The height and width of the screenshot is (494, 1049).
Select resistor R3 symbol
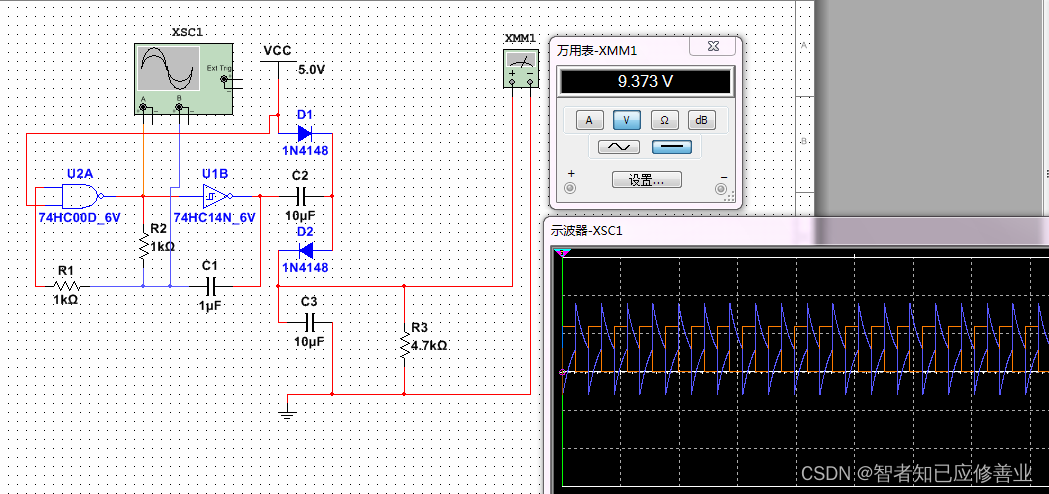[404, 347]
